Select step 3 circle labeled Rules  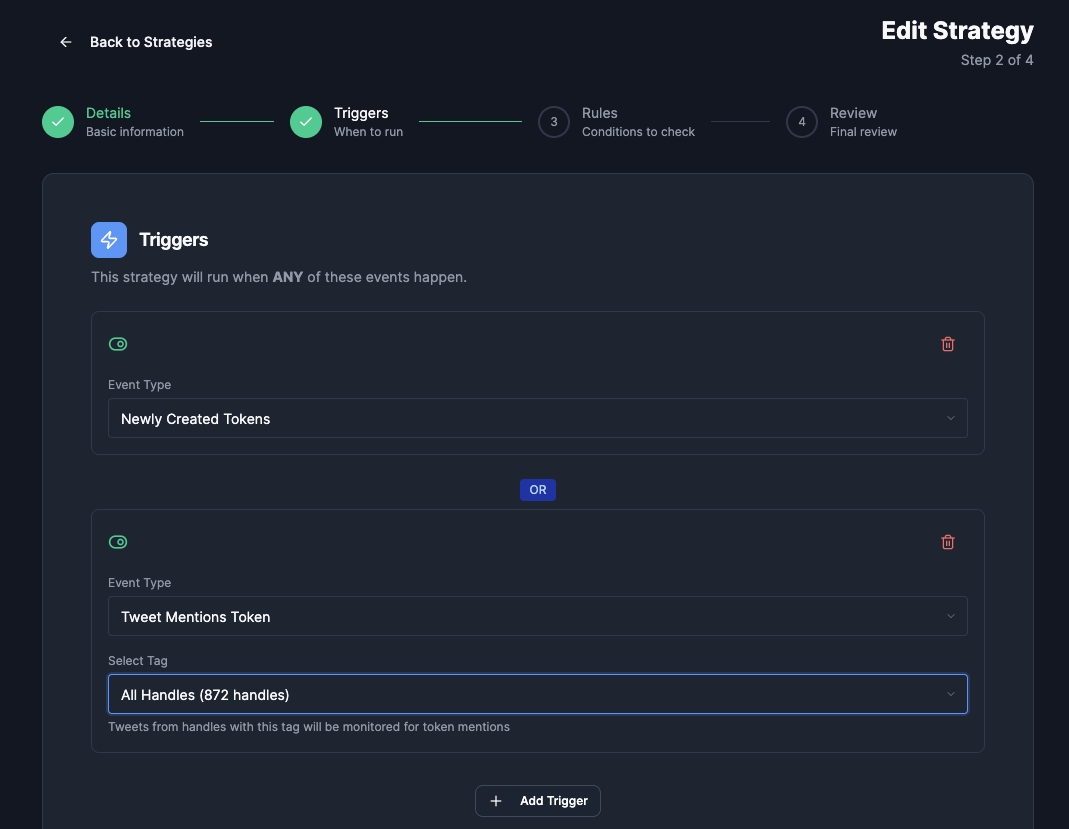pos(554,121)
